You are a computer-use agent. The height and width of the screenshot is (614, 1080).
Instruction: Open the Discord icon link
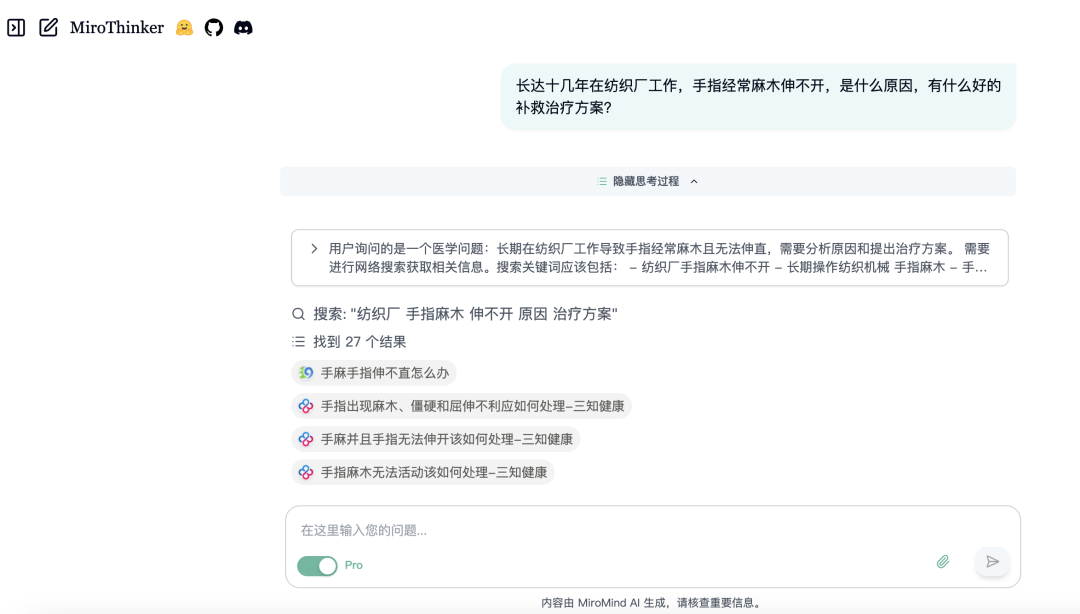click(243, 28)
